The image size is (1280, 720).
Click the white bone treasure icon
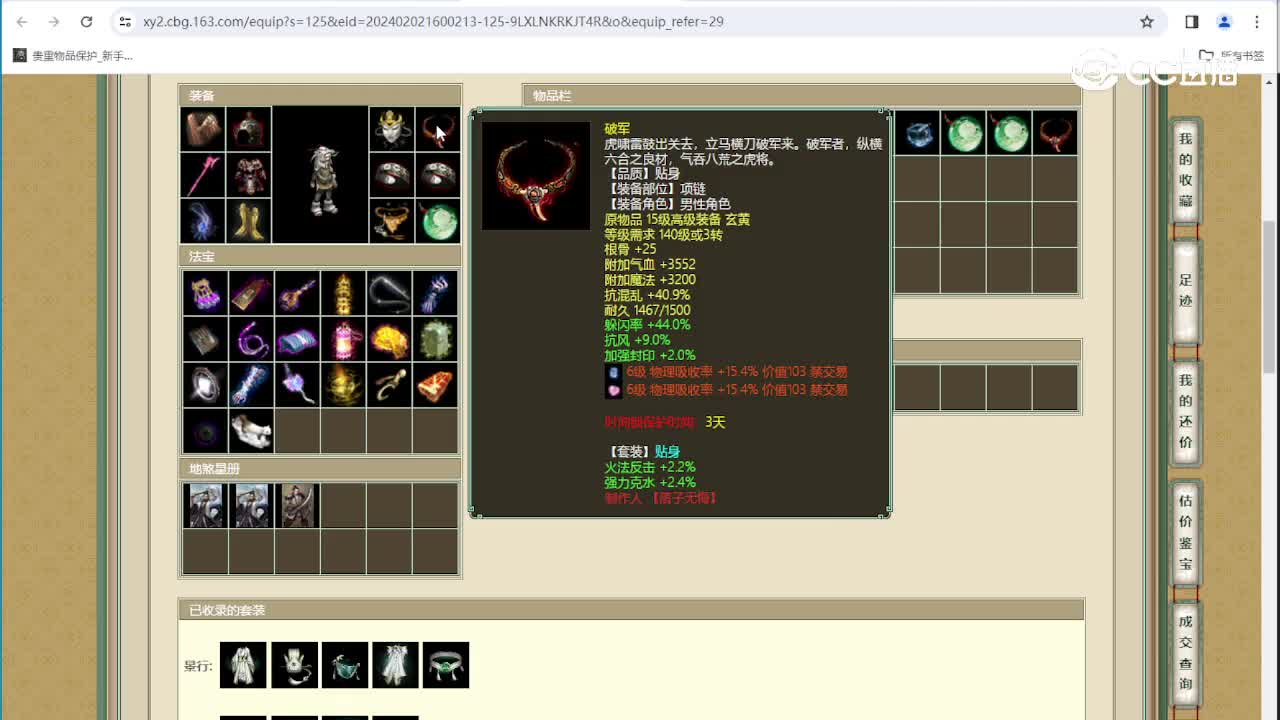tap(251, 431)
